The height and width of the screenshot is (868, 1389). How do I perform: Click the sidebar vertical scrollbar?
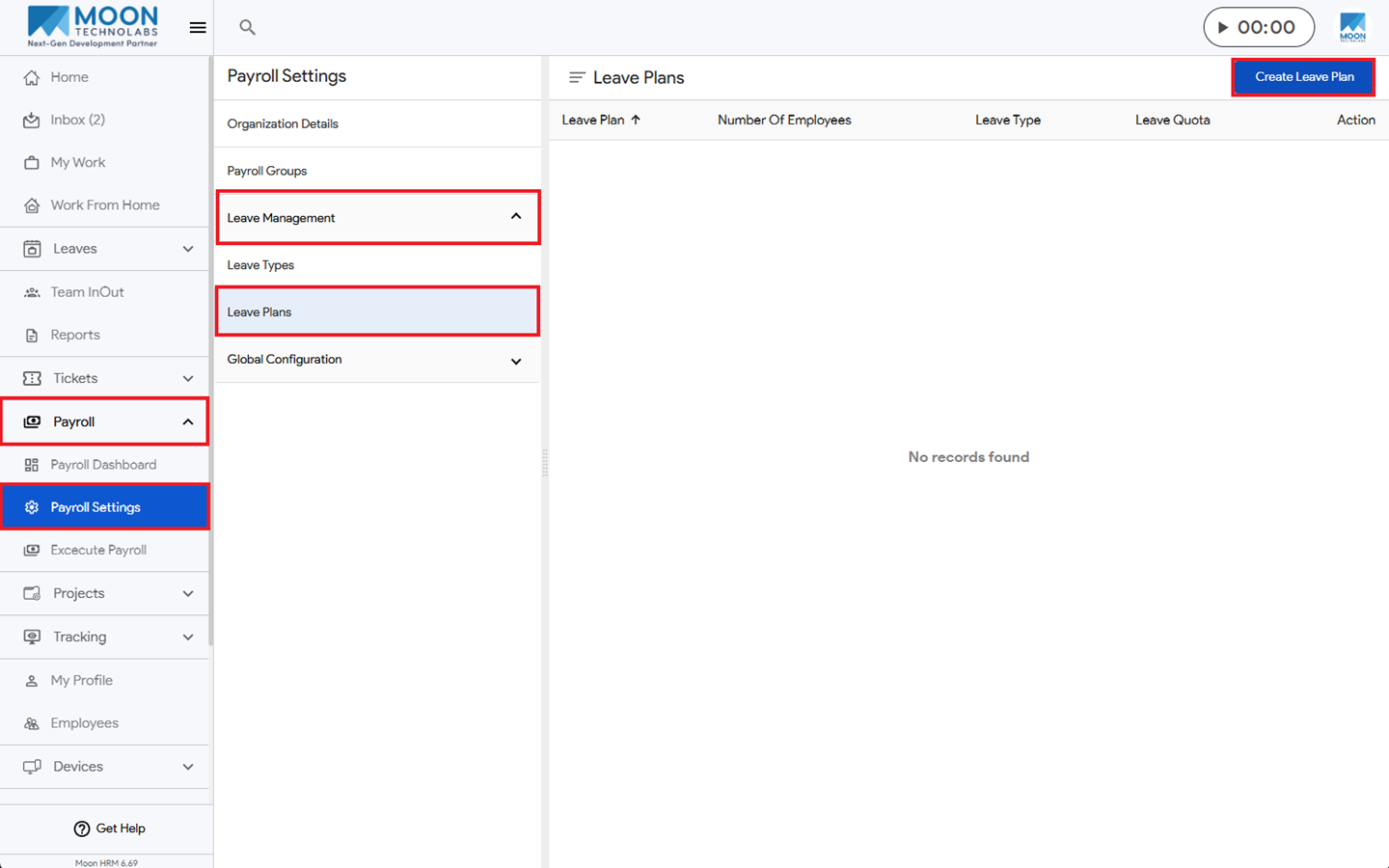coord(210,352)
